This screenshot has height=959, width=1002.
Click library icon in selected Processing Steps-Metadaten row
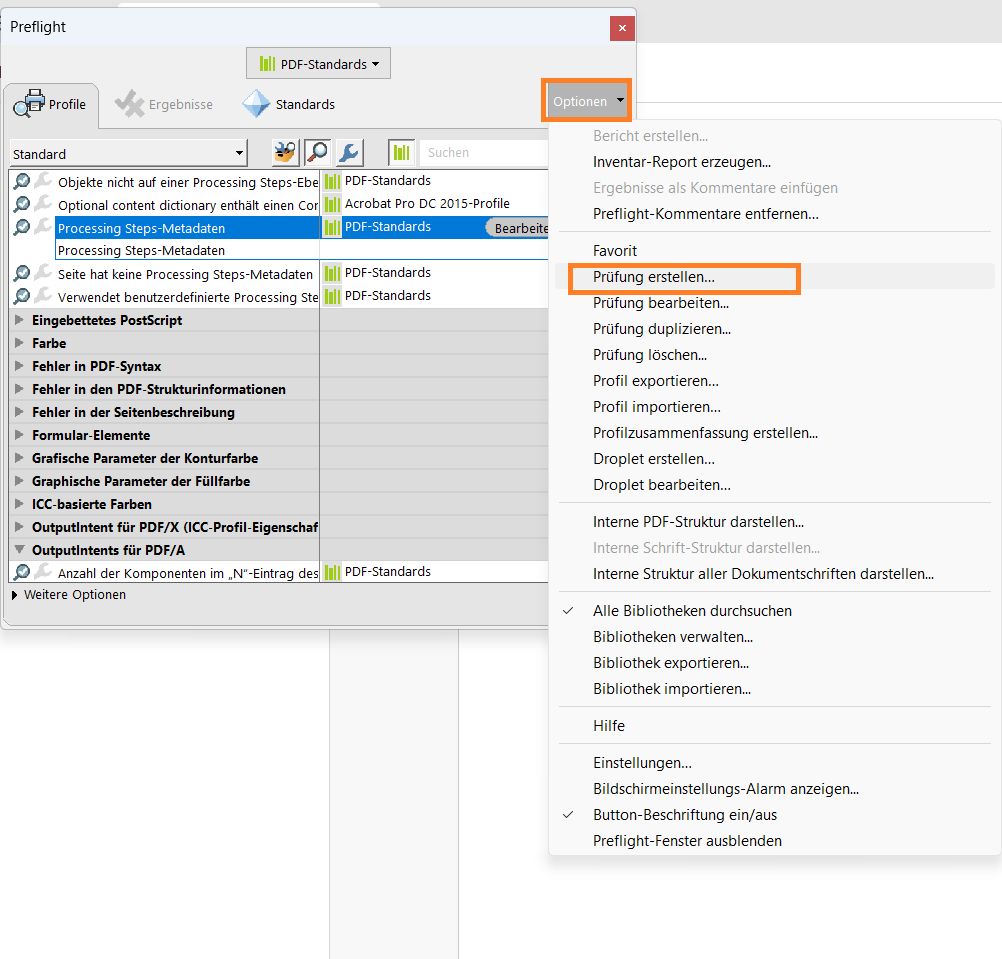click(332, 227)
